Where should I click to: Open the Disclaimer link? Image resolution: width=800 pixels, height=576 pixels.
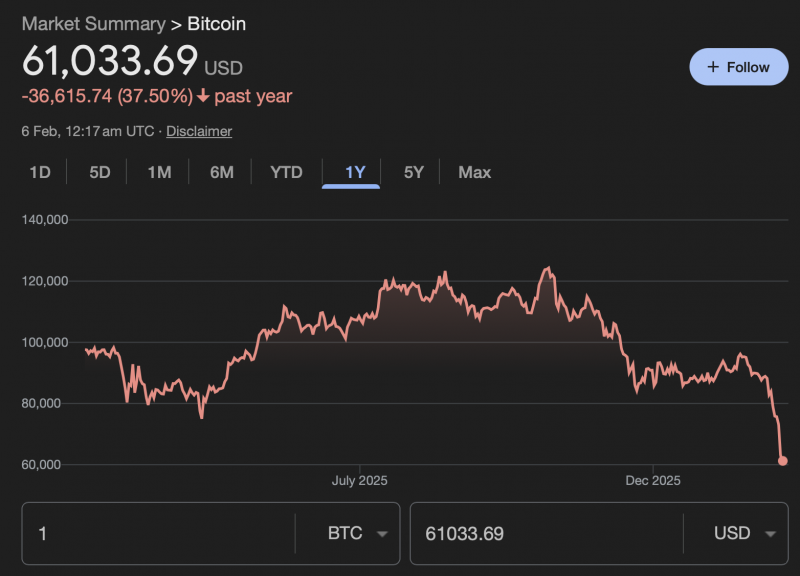(x=199, y=131)
